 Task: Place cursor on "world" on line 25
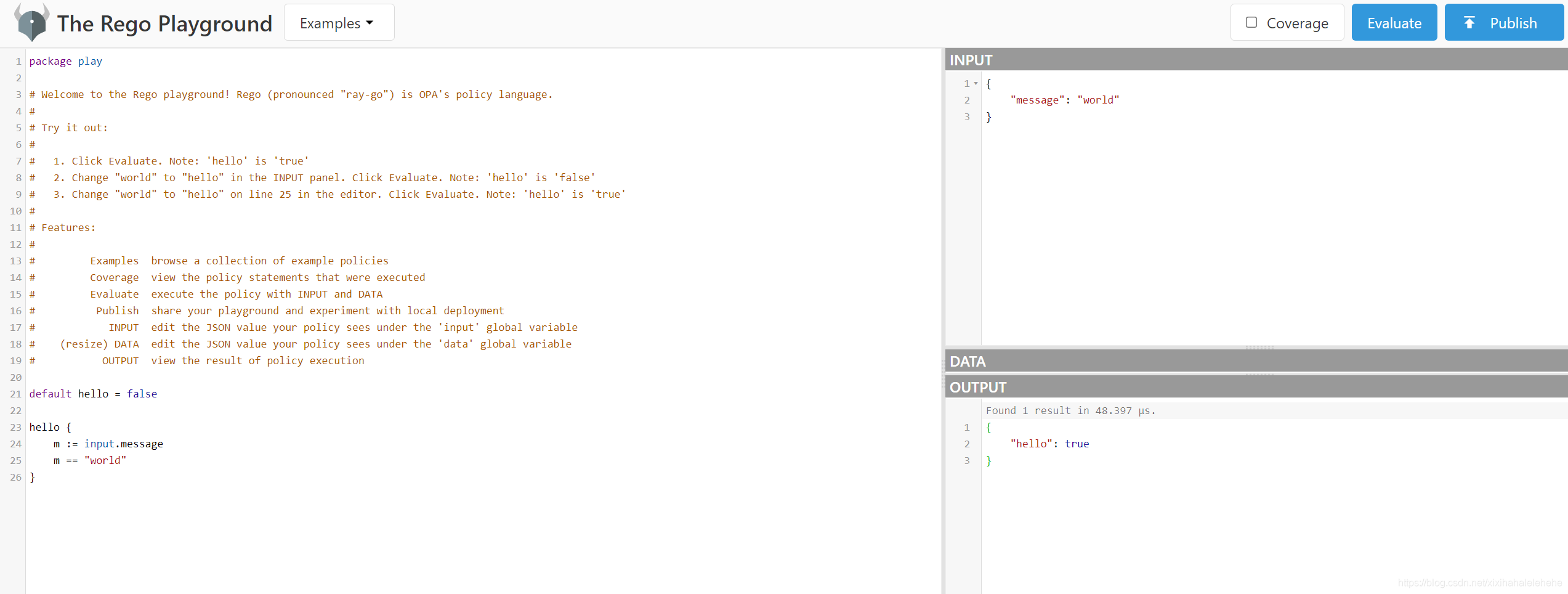tap(105, 460)
